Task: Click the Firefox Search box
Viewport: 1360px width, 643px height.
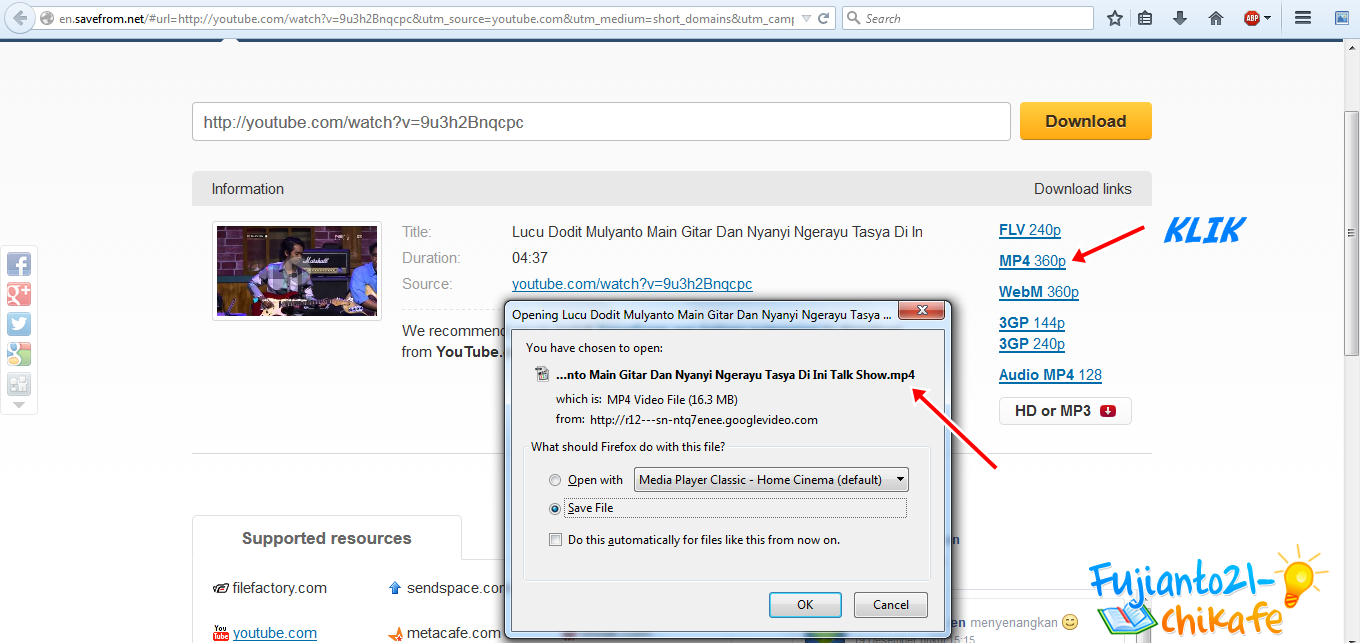Action: [967, 18]
